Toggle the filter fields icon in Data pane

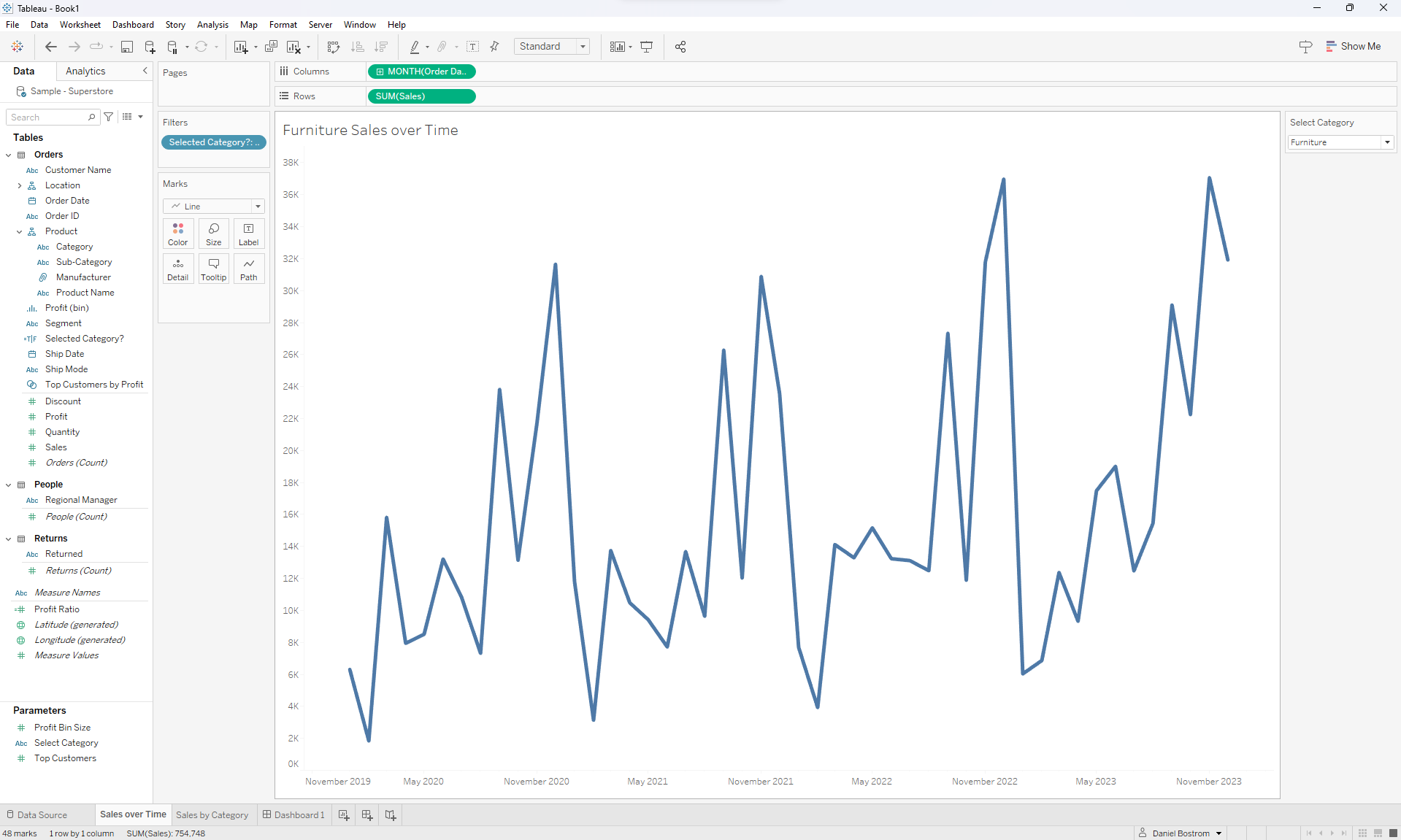tap(109, 117)
